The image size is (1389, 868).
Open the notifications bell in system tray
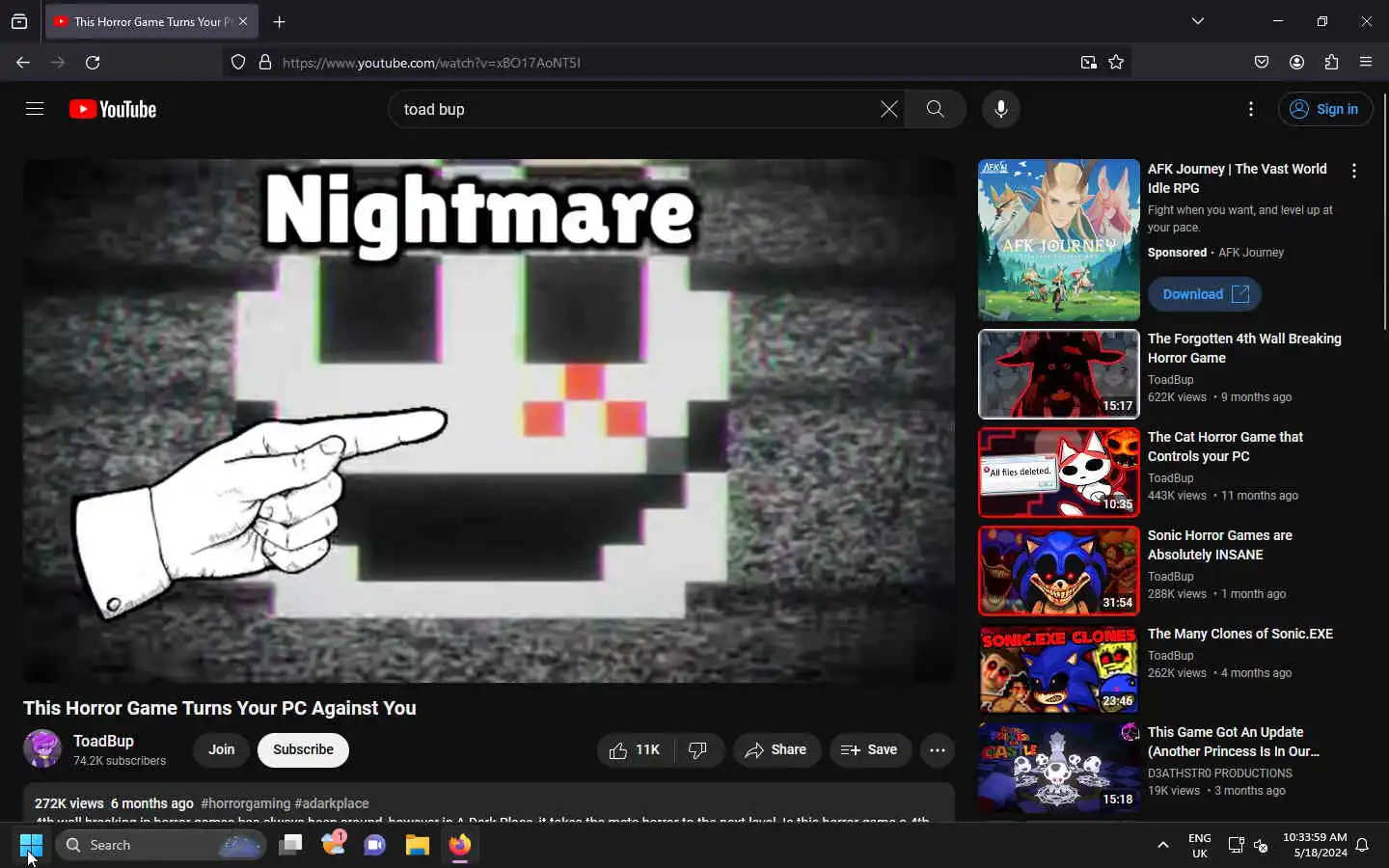[x=1362, y=846]
